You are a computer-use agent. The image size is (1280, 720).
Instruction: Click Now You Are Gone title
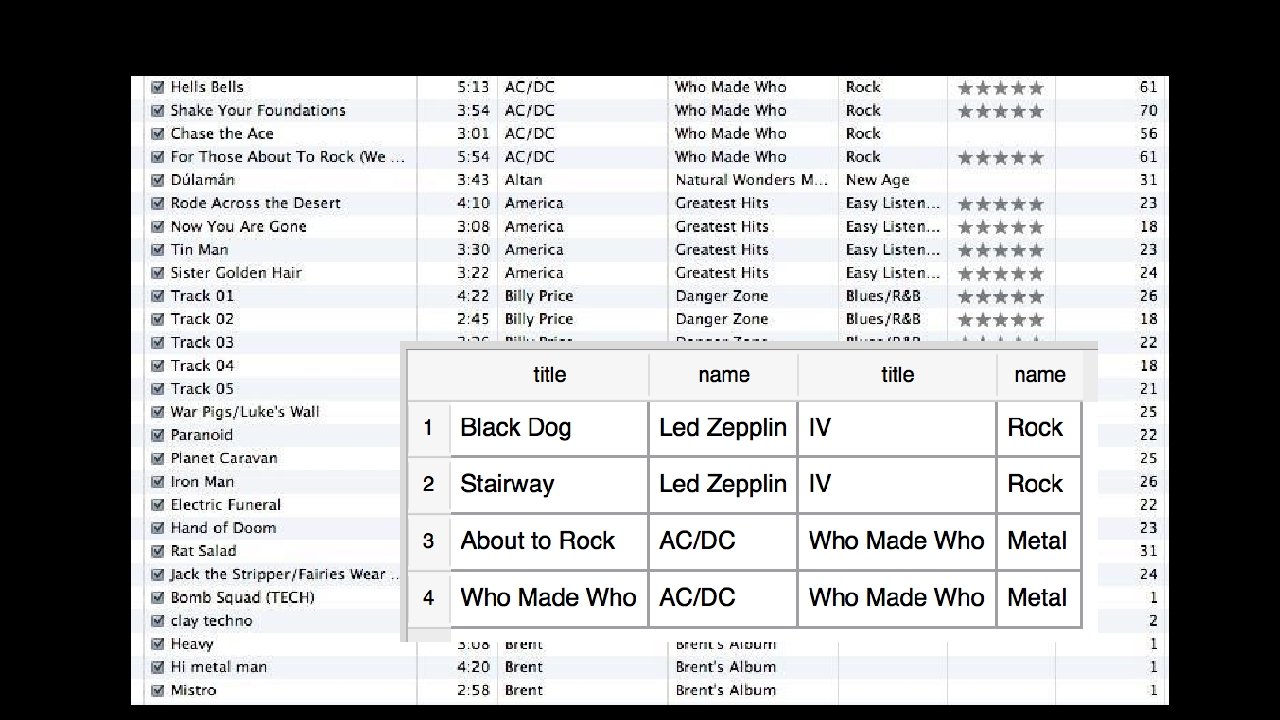point(238,226)
